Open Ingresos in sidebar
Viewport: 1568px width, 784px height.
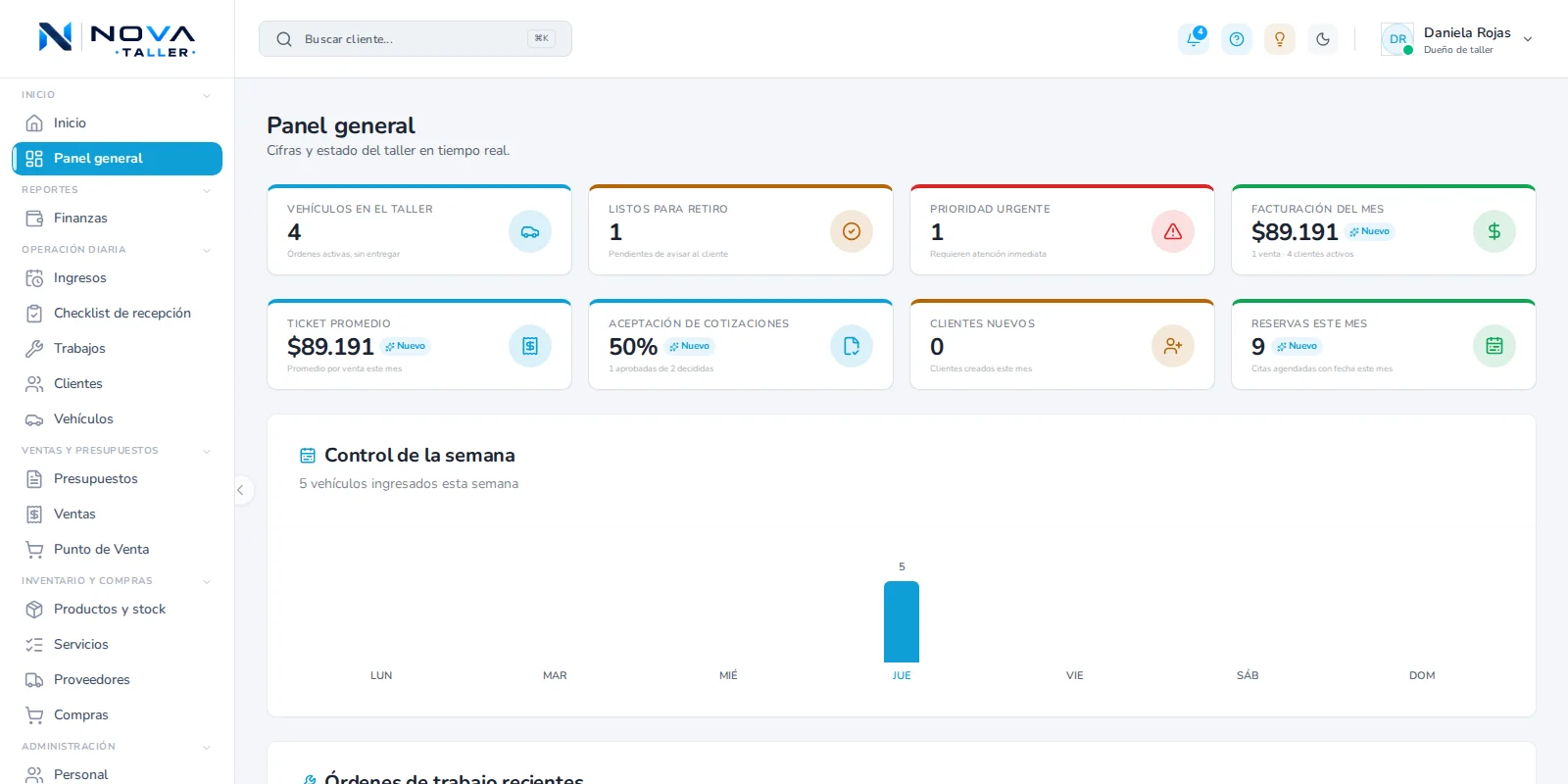tap(117, 278)
